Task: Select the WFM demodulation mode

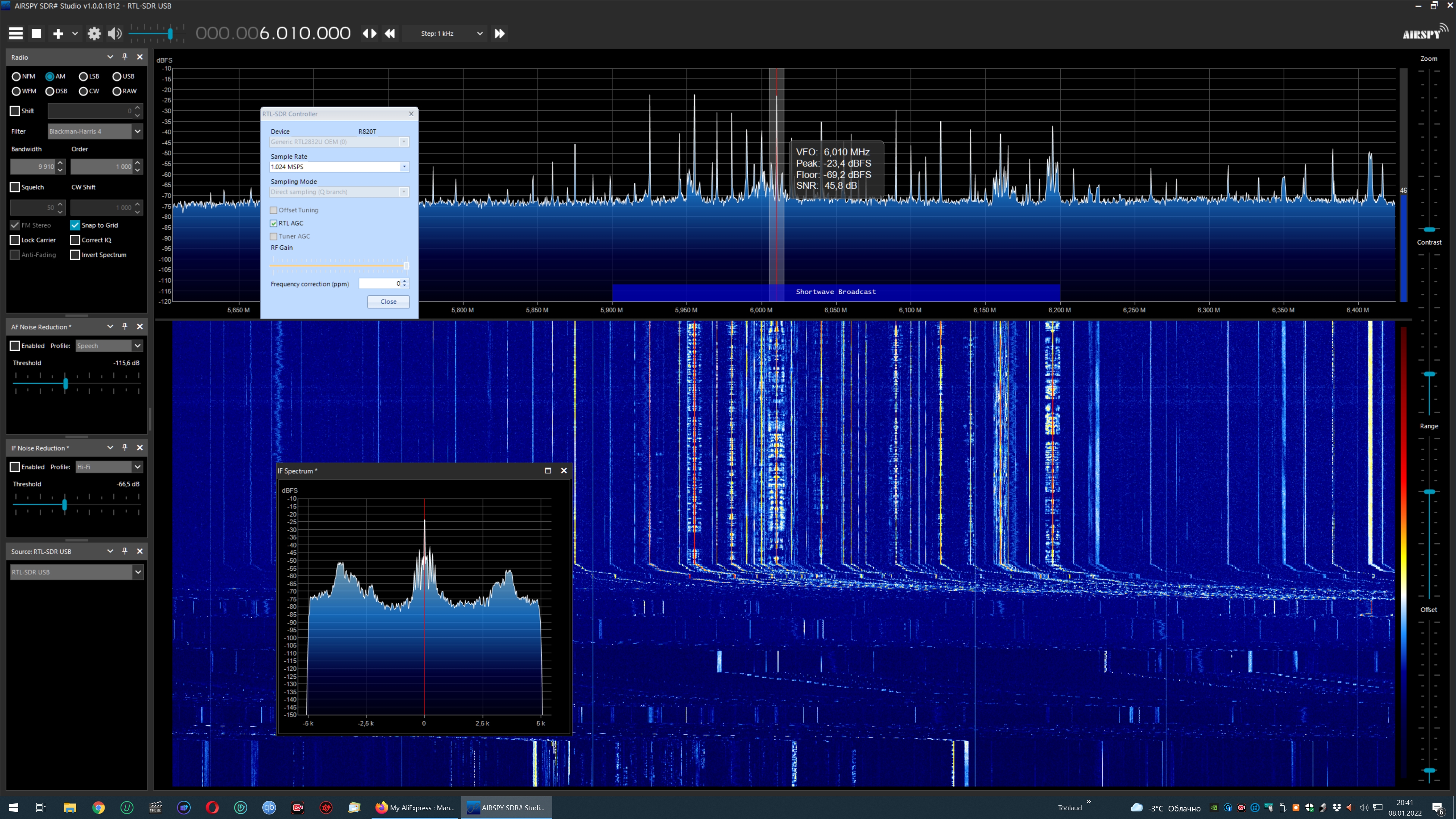Action: [x=24, y=91]
